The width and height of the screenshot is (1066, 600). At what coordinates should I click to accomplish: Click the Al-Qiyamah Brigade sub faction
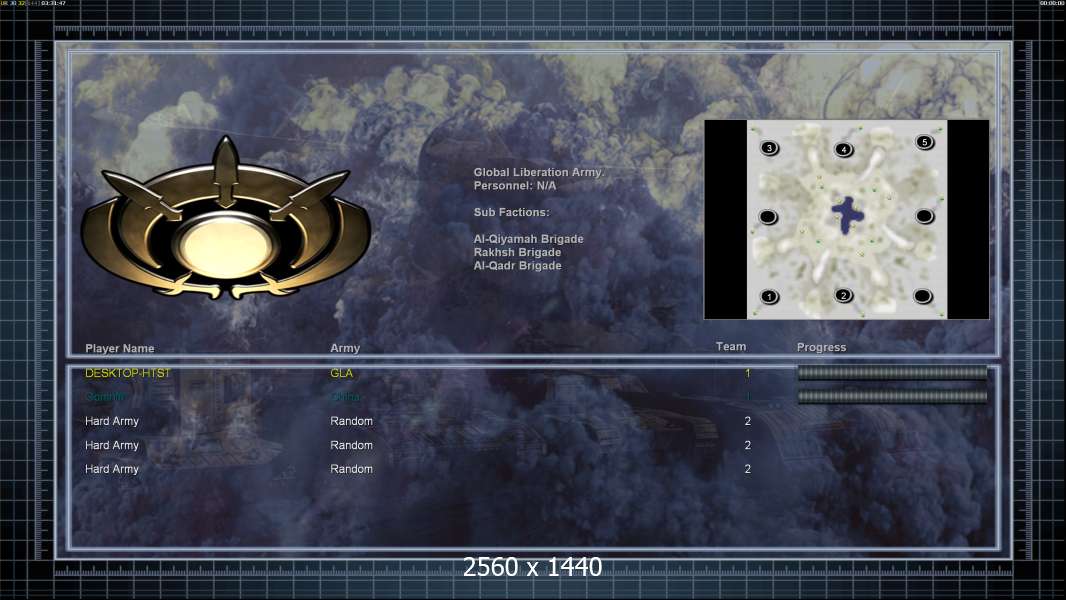coord(528,239)
